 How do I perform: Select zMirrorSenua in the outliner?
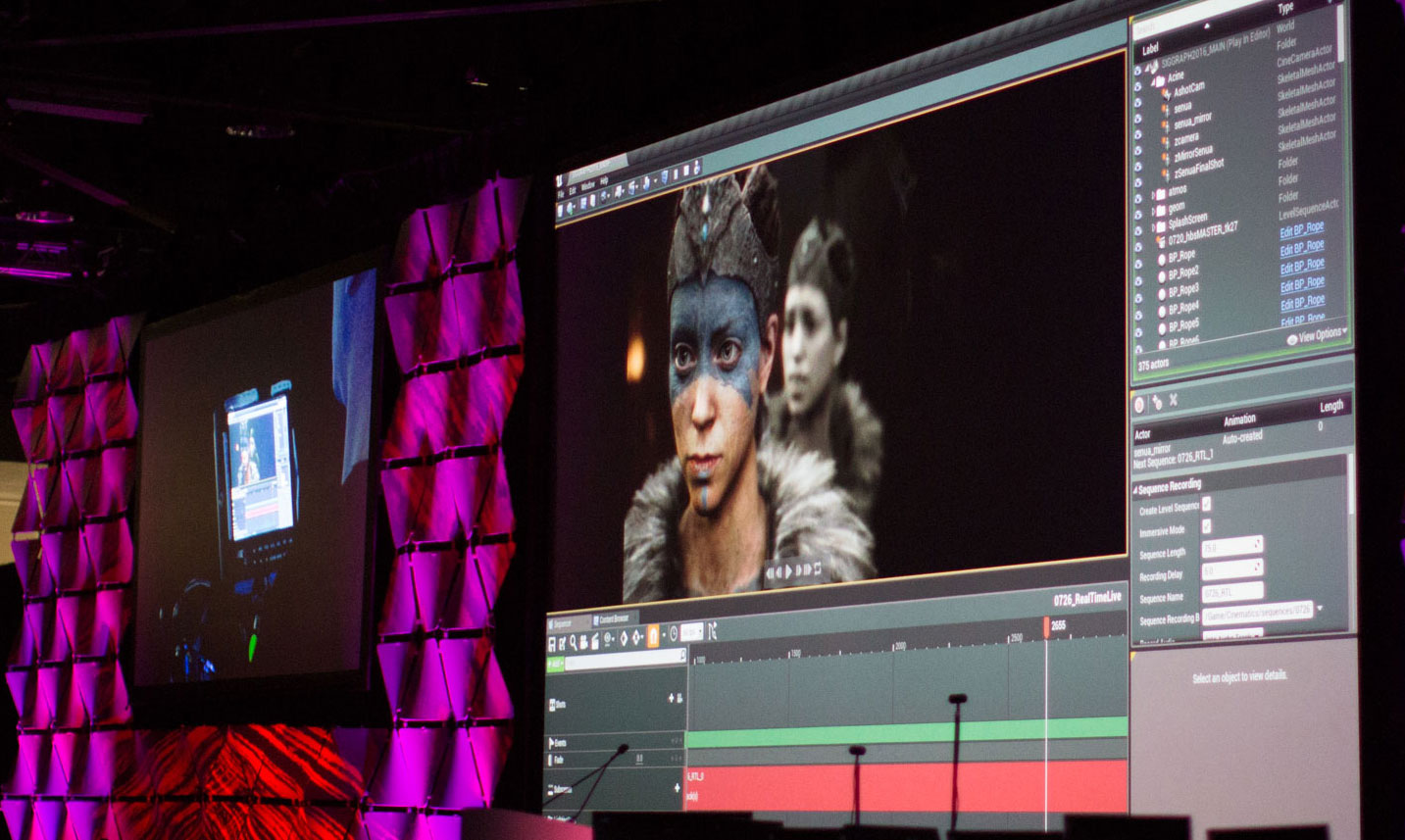coord(1193,153)
